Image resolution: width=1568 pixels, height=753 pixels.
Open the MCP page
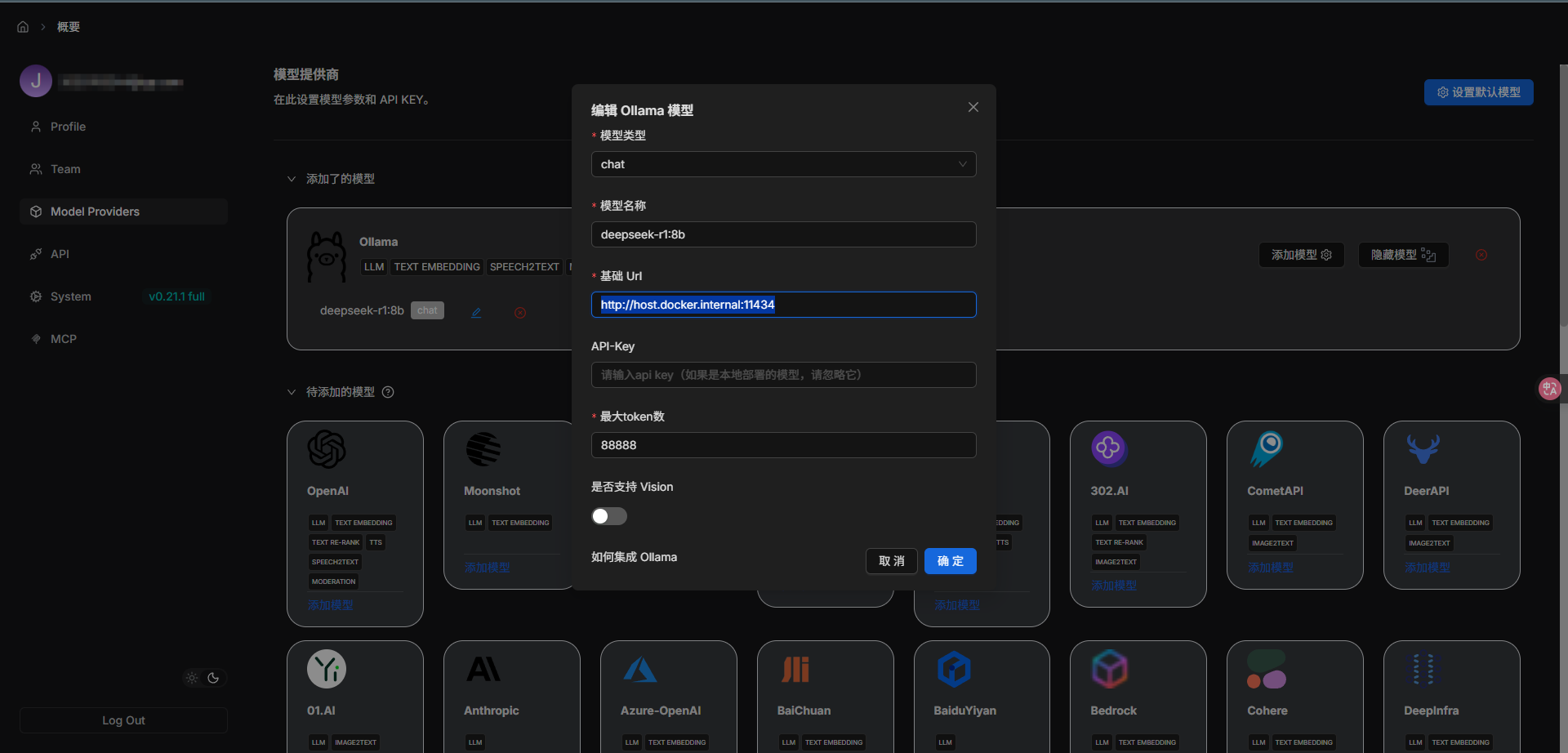(123, 339)
